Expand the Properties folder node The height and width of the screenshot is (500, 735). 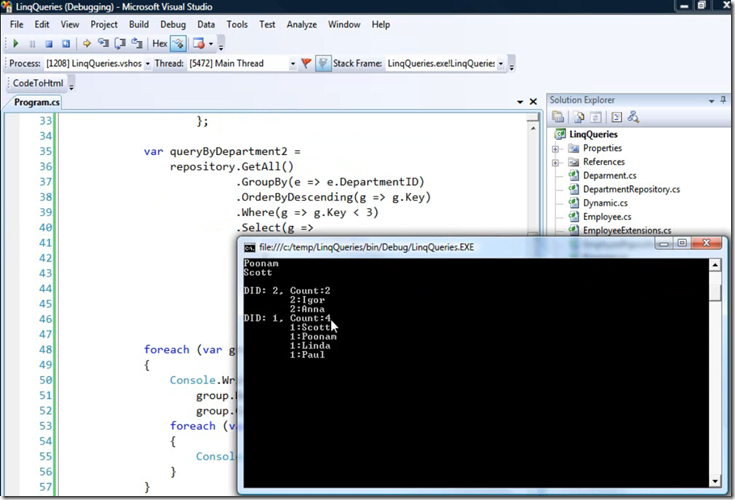click(x=555, y=149)
